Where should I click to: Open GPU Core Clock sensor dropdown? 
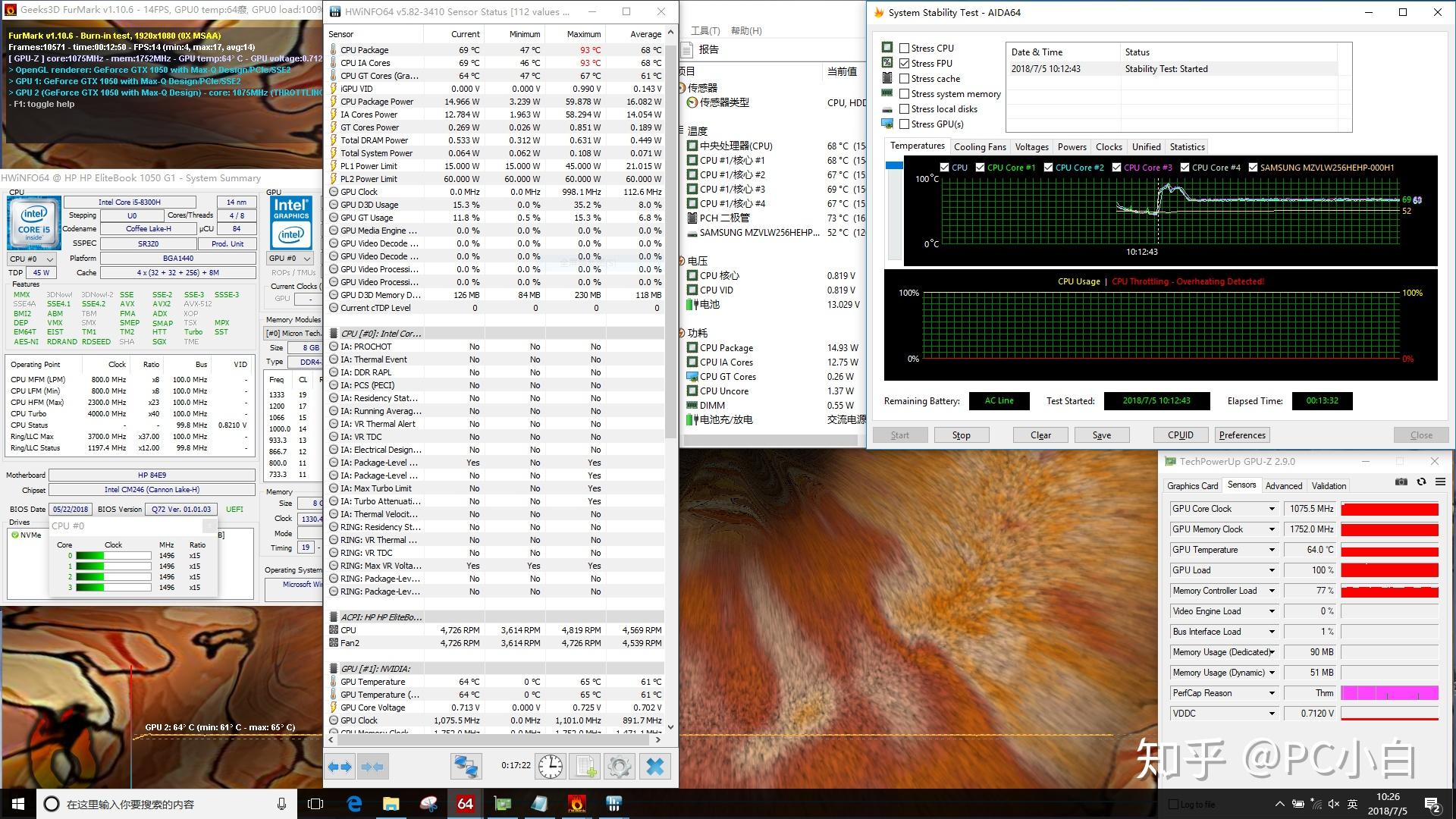1272,509
